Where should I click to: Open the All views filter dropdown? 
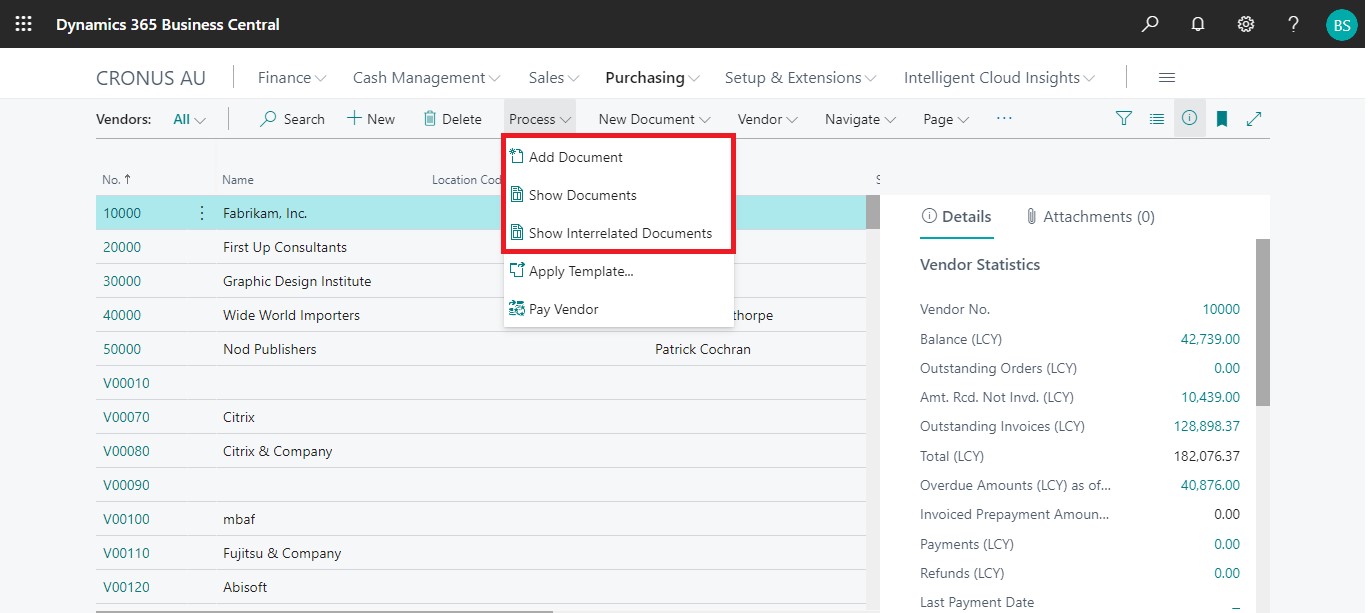189,119
